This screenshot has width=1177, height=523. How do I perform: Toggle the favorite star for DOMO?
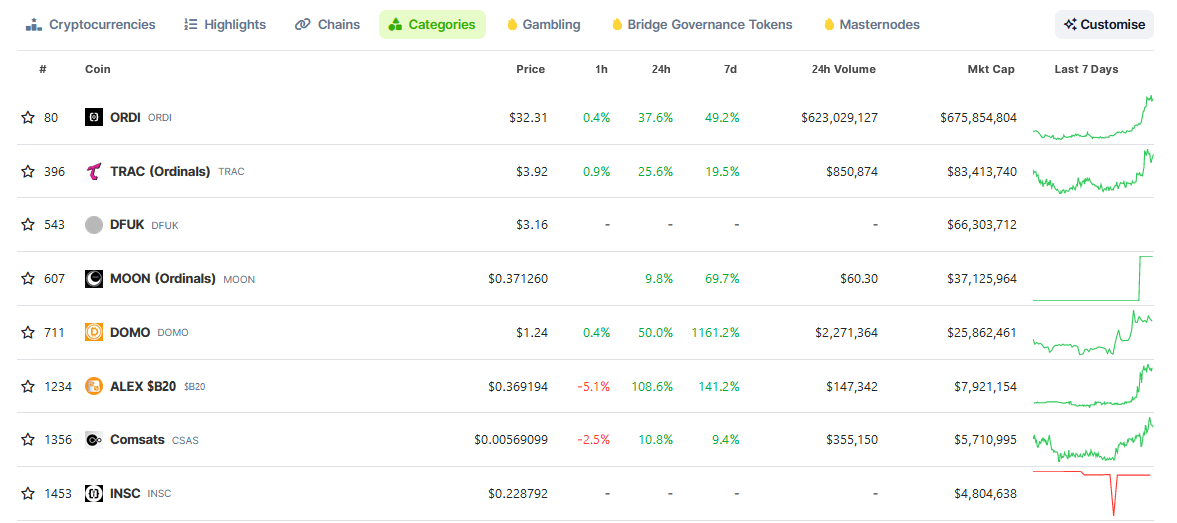28,332
